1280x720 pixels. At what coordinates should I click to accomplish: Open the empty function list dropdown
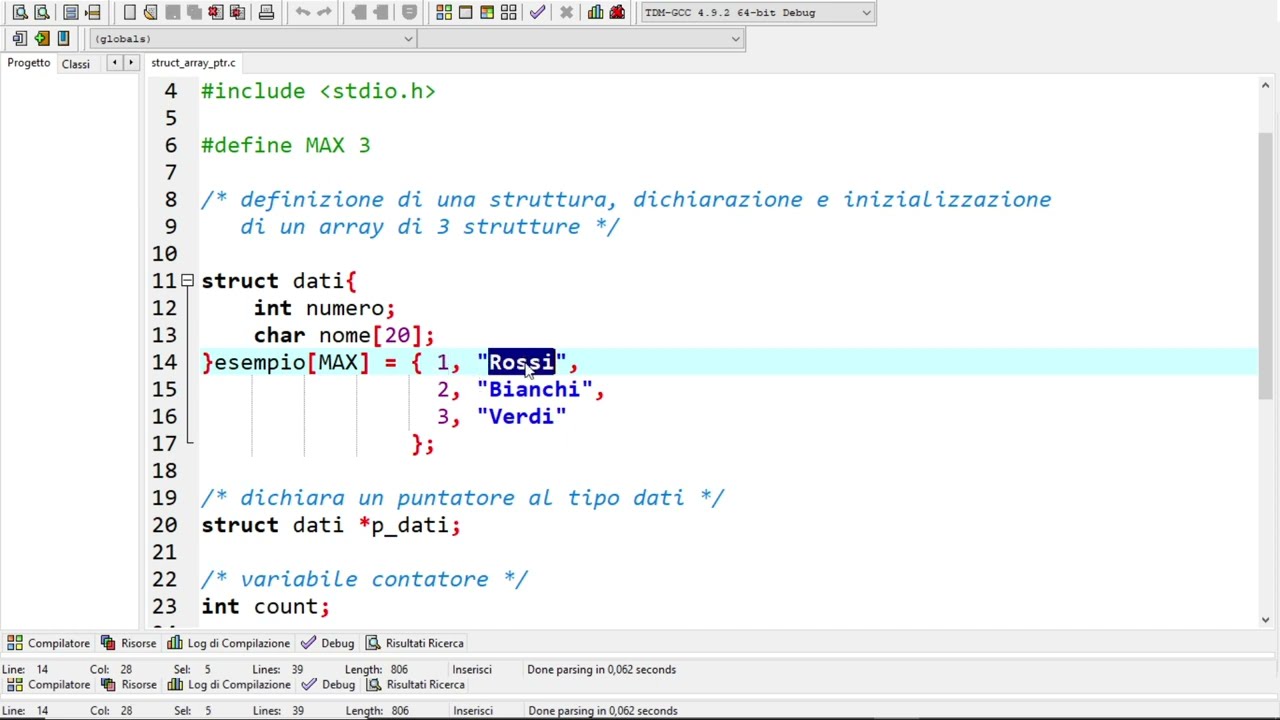(580, 38)
